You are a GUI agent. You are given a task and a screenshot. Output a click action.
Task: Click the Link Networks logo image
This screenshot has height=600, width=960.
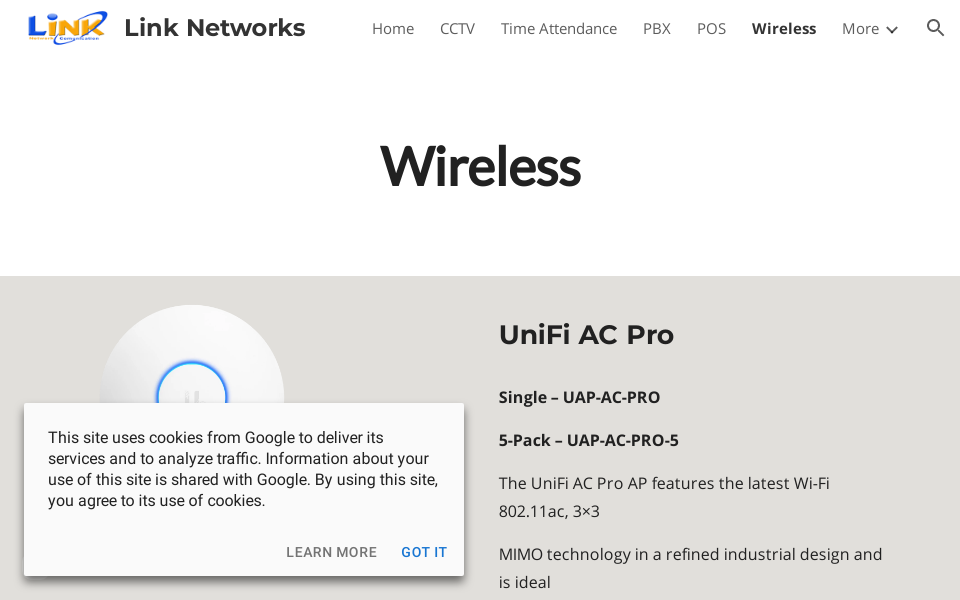coord(66,28)
